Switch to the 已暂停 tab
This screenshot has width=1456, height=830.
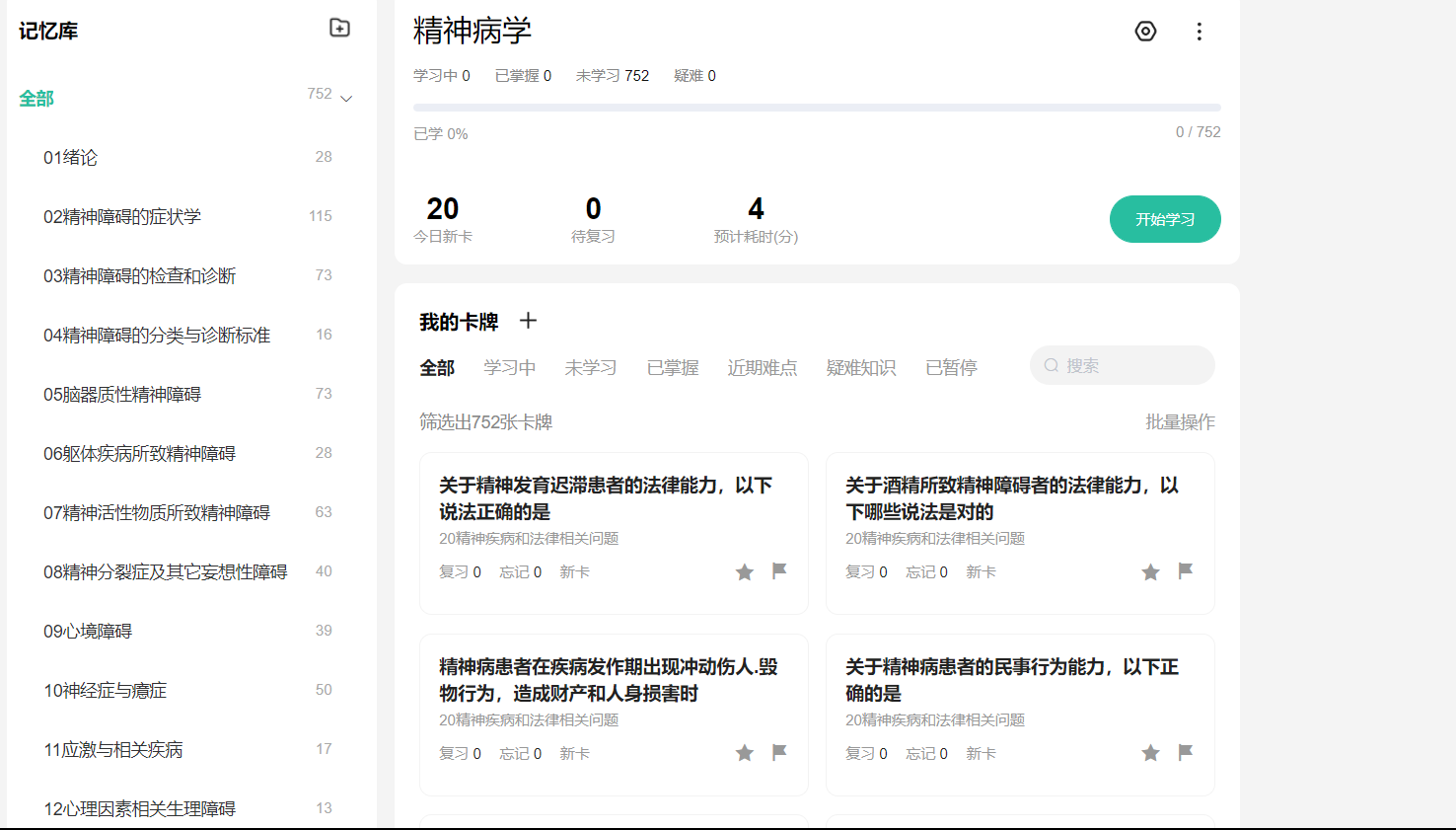[x=952, y=368]
